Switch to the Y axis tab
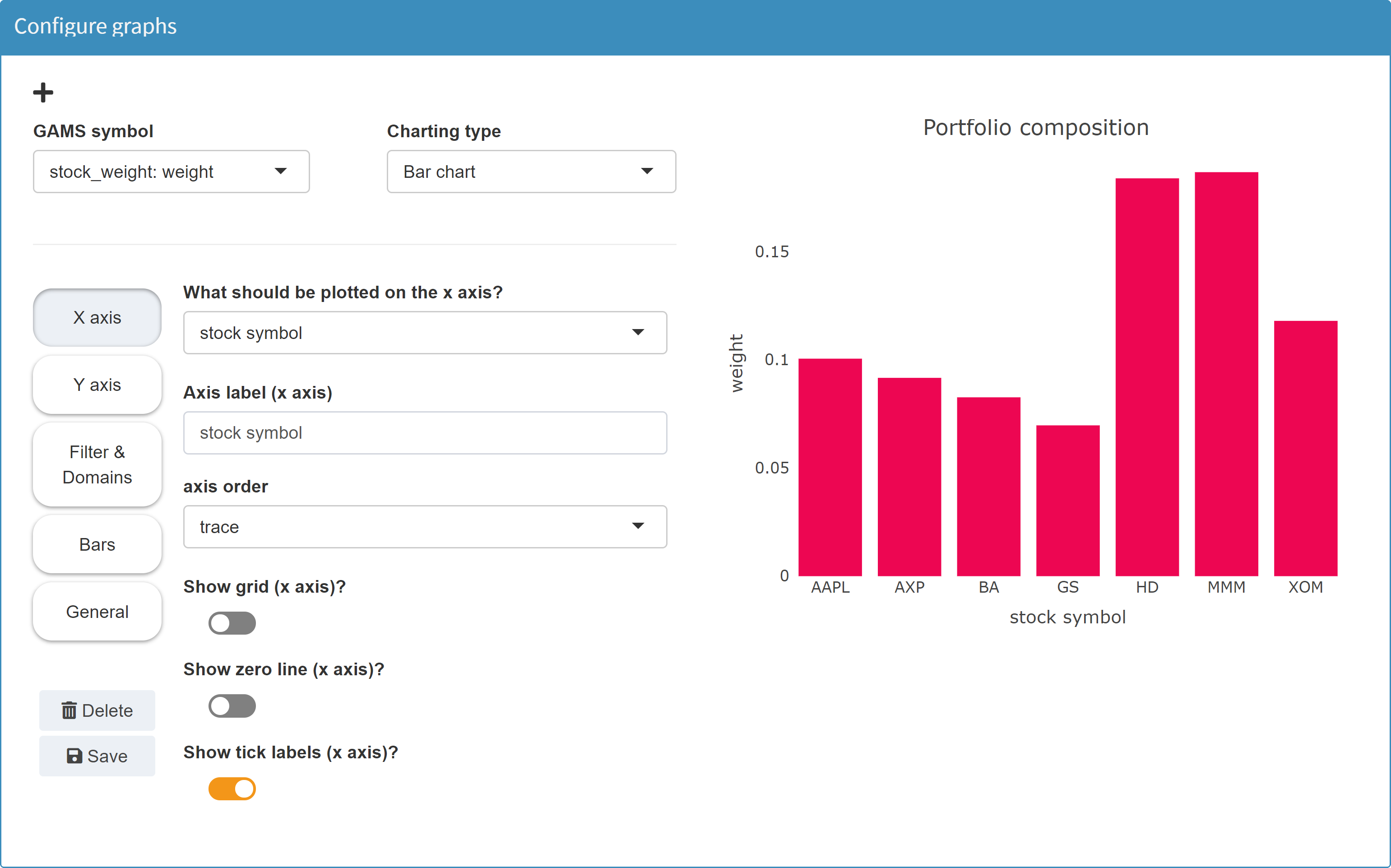The height and width of the screenshot is (868, 1391). point(97,385)
